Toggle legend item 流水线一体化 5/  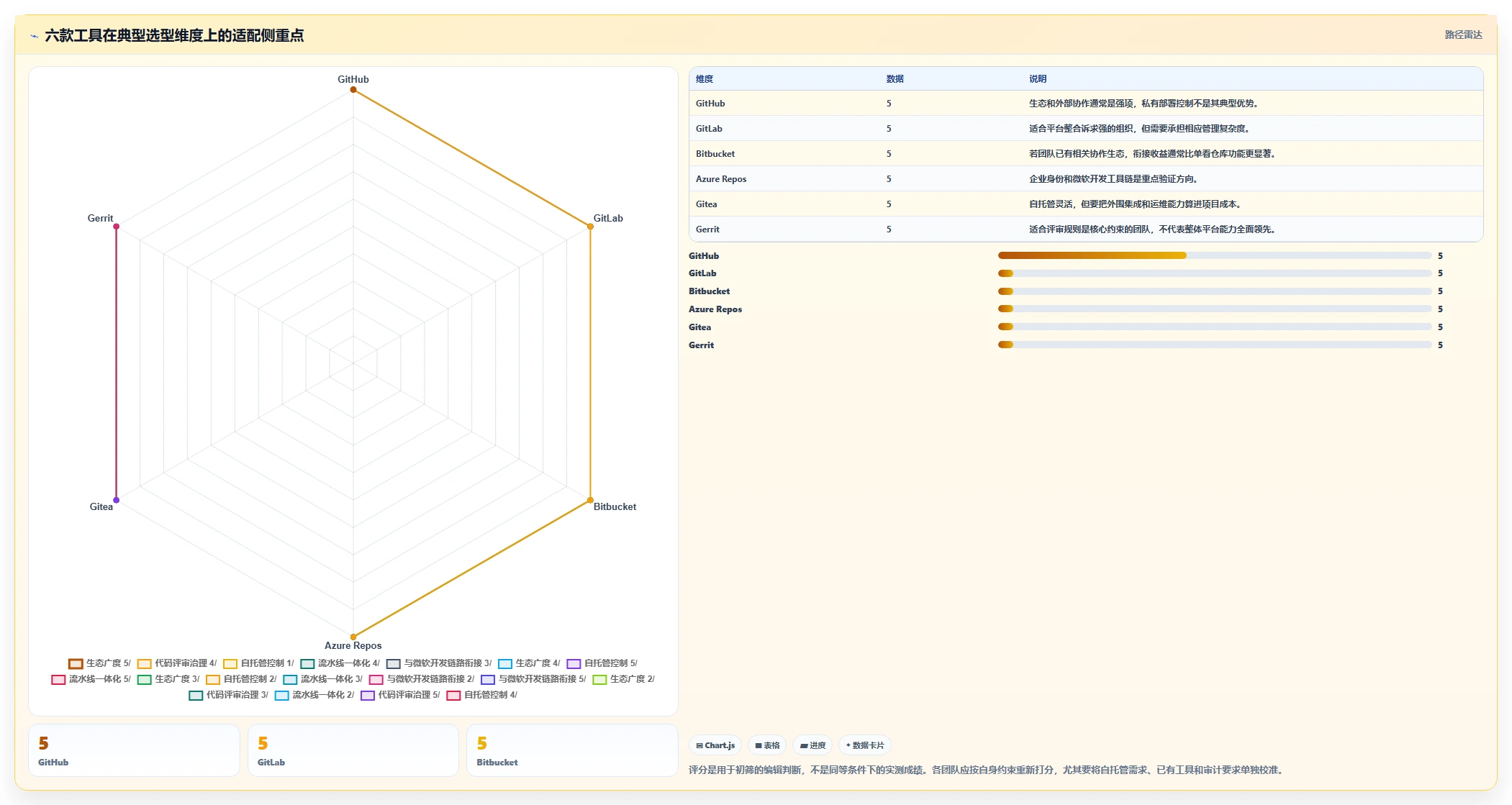click(91, 679)
